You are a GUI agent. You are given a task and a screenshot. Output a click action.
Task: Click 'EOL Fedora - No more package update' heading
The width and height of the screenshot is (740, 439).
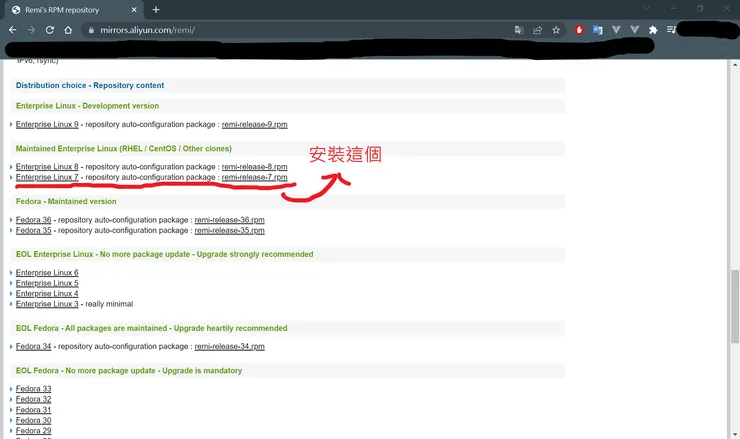pyautogui.click(x=129, y=371)
